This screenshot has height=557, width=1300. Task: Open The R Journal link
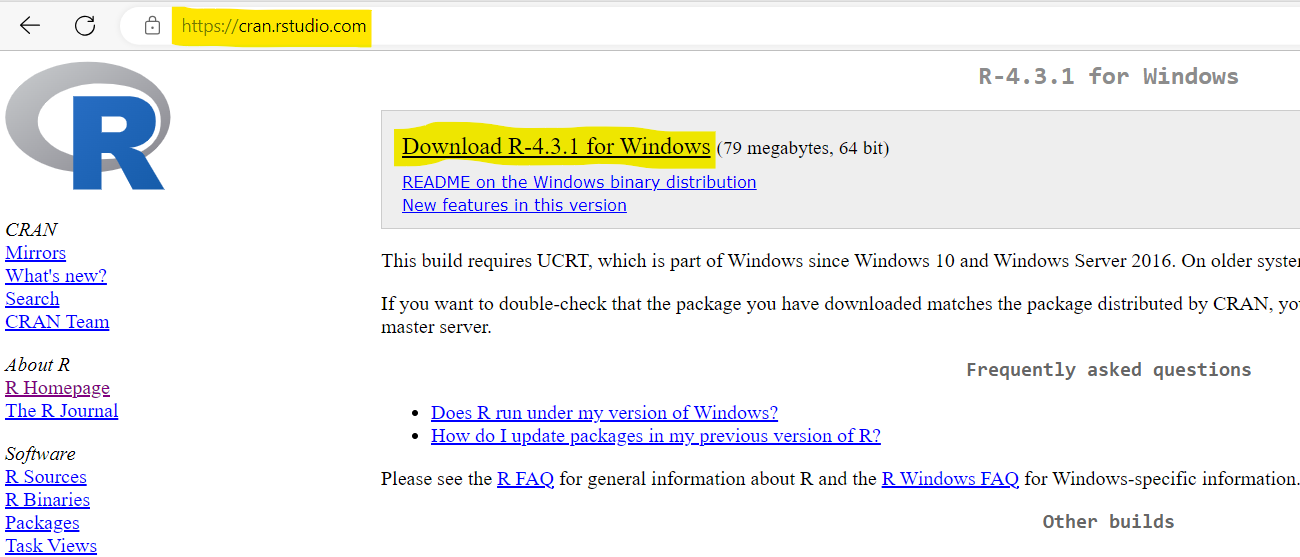[x=62, y=411]
